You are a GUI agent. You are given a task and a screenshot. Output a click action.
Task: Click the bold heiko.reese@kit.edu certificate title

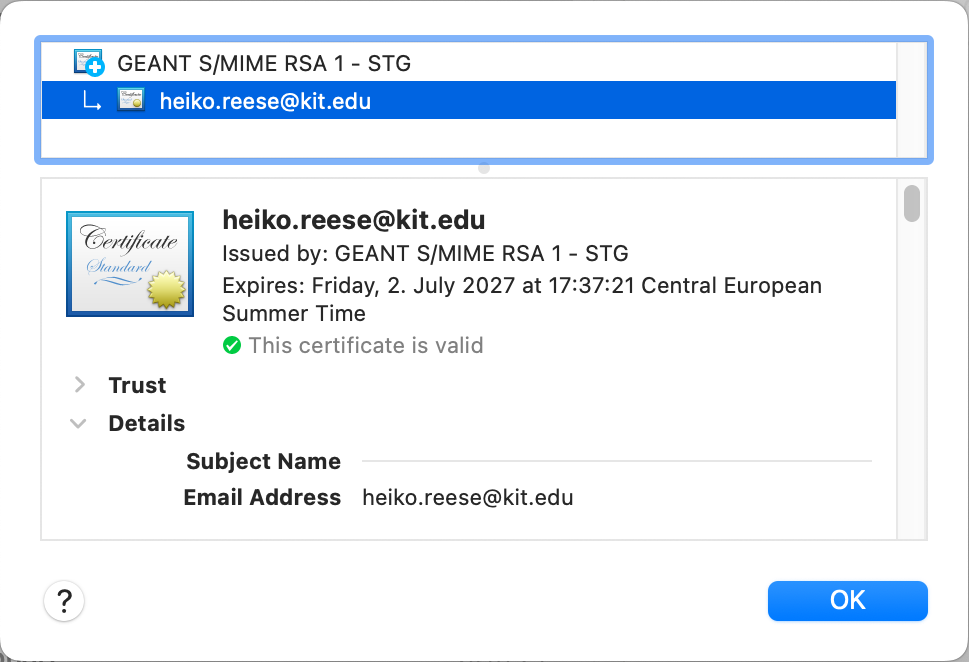(353, 220)
